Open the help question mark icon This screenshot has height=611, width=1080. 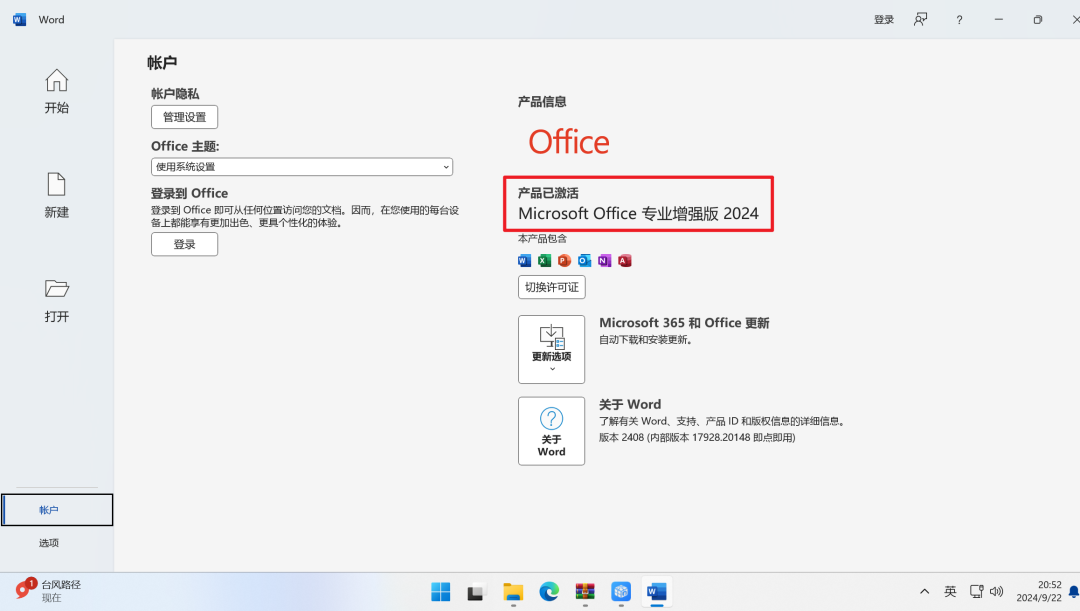click(x=959, y=20)
